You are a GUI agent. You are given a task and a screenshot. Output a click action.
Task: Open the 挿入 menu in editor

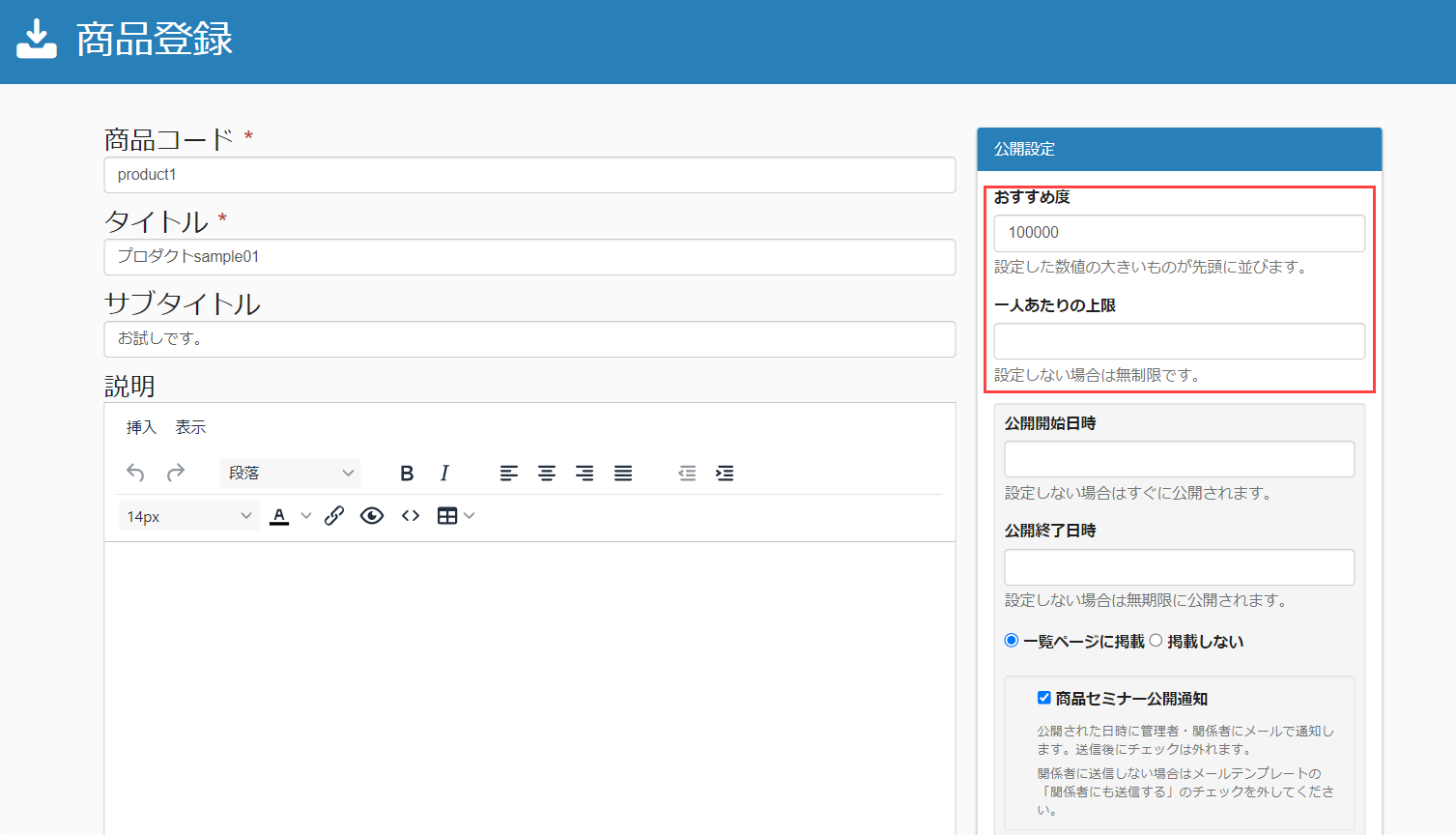141,427
